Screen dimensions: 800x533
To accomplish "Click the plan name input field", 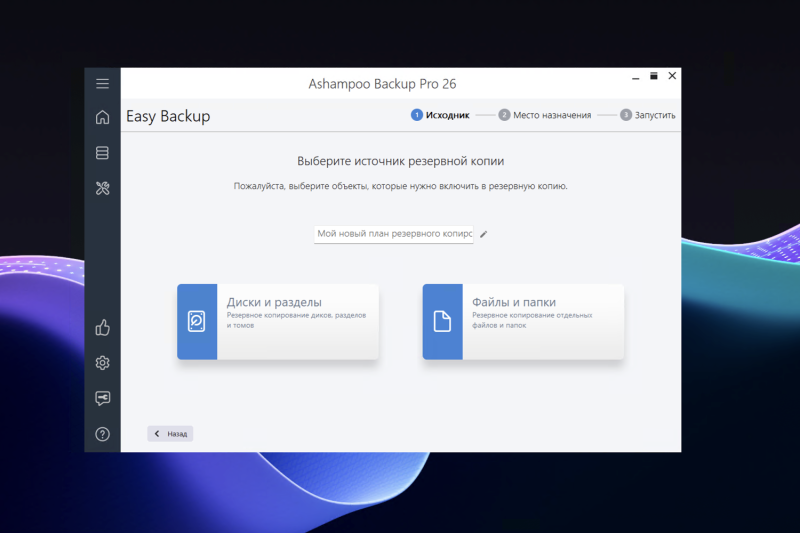I will (x=393, y=234).
